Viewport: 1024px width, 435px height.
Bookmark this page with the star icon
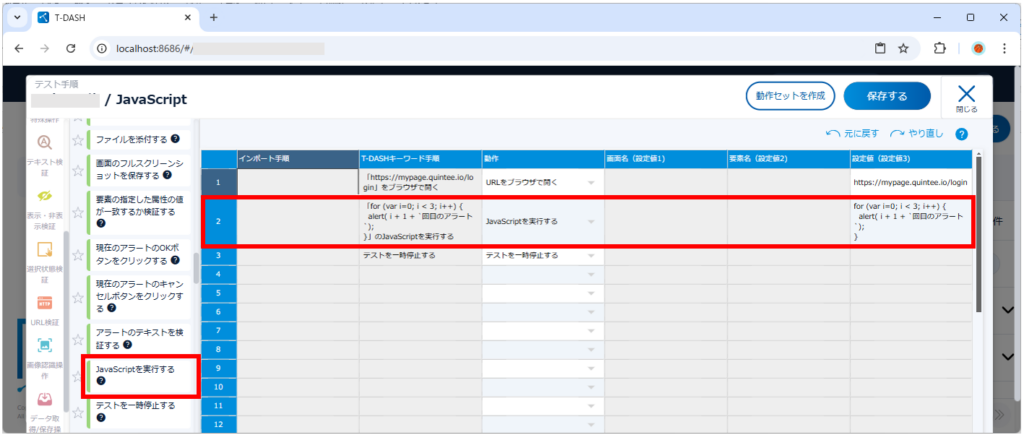(903, 48)
